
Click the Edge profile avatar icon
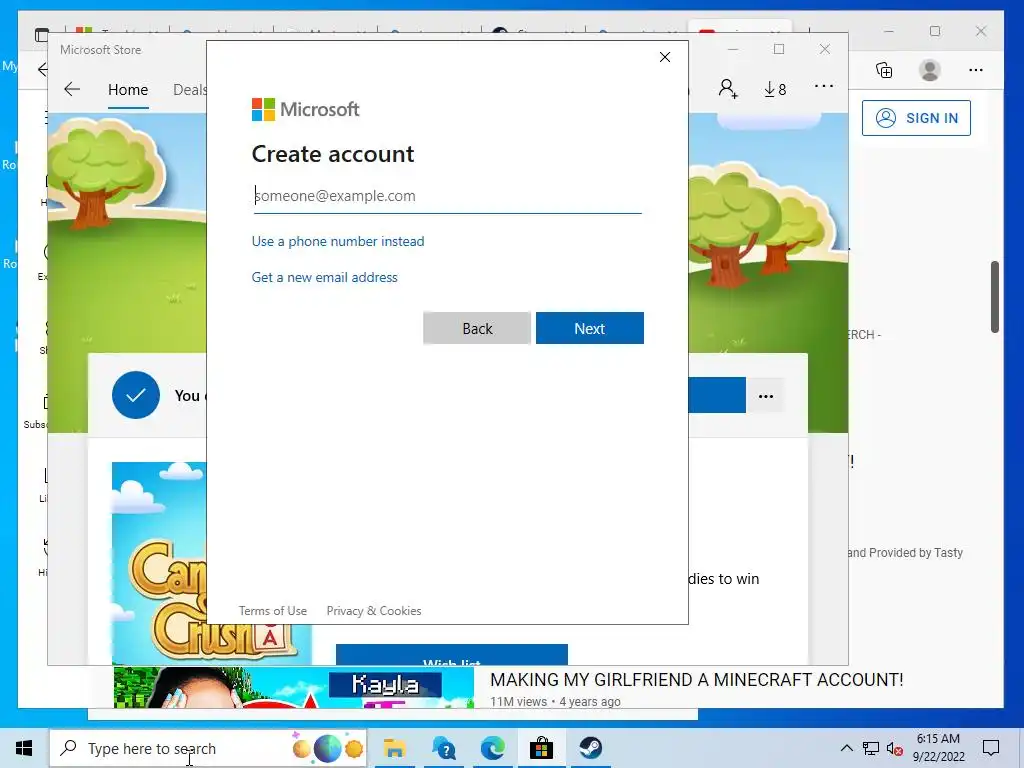click(x=929, y=70)
